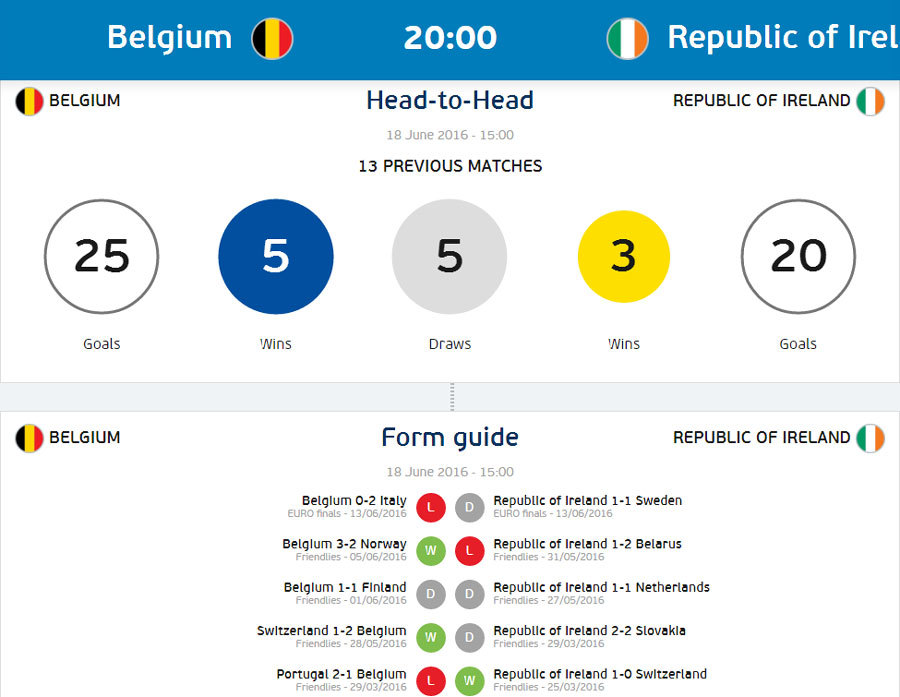This screenshot has height=697, width=900.
Task: Click Ireland flag icon in Head-to-Head panel
Action: (870, 101)
